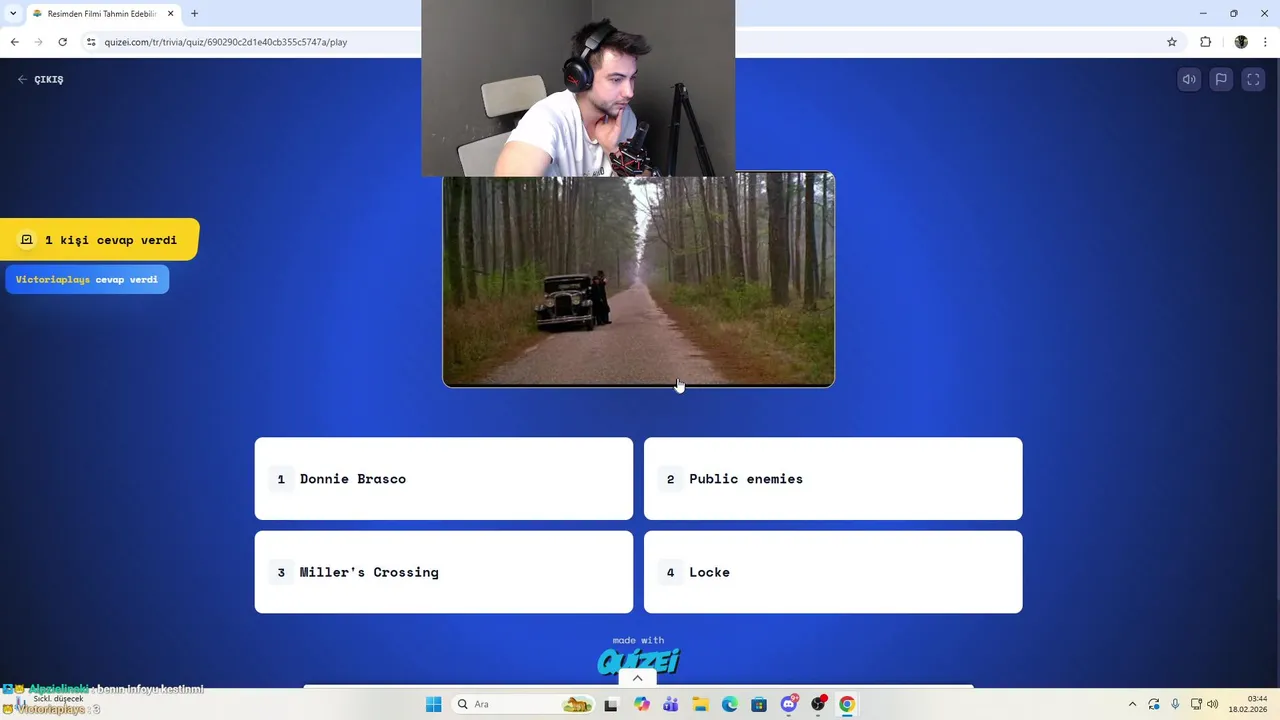Viewport: 1280px width, 720px height.
Task: Choose answer 4 Locke
Action: (x=833, y=572)
